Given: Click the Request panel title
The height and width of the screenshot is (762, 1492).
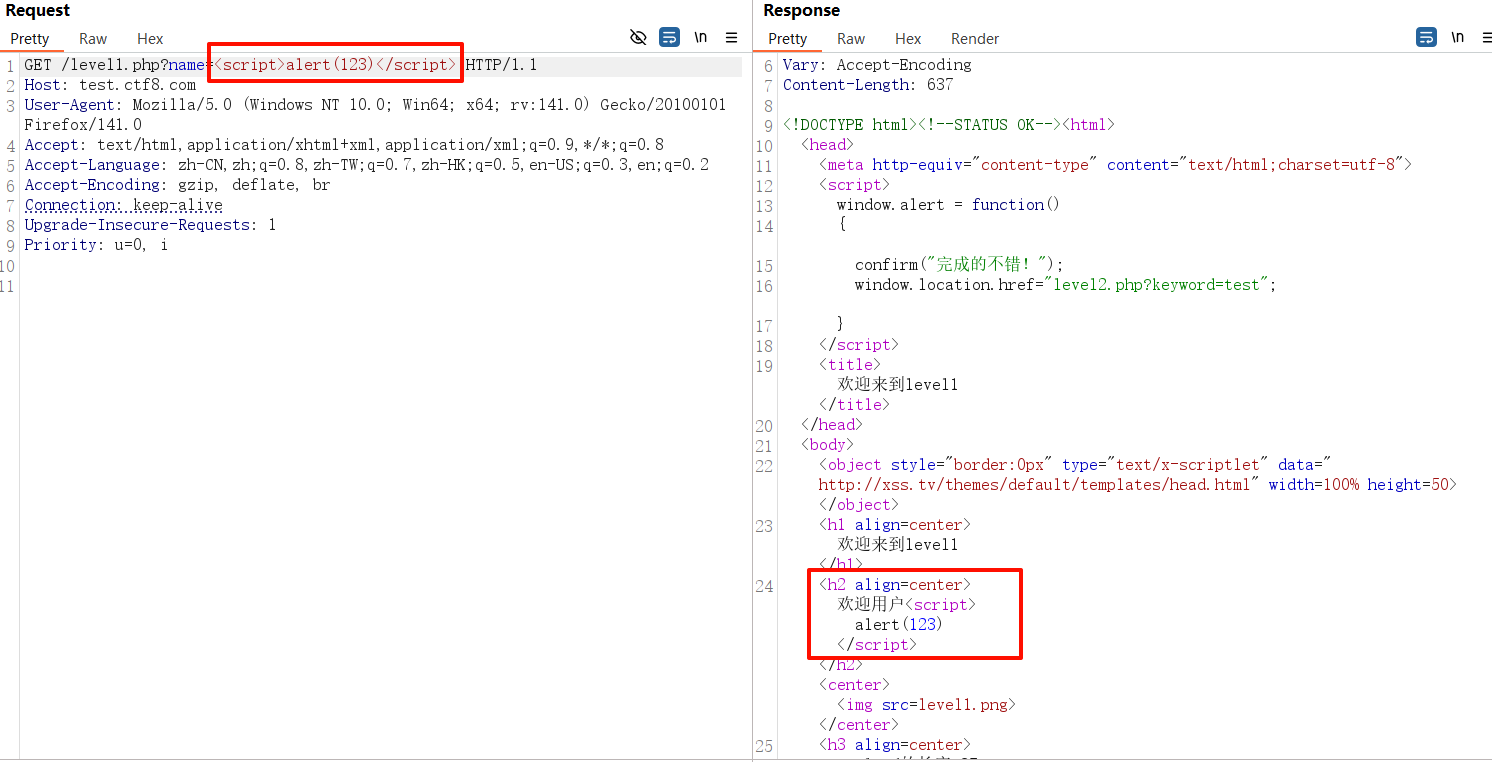Looking at the screenshot, I should tap(38, 10).
